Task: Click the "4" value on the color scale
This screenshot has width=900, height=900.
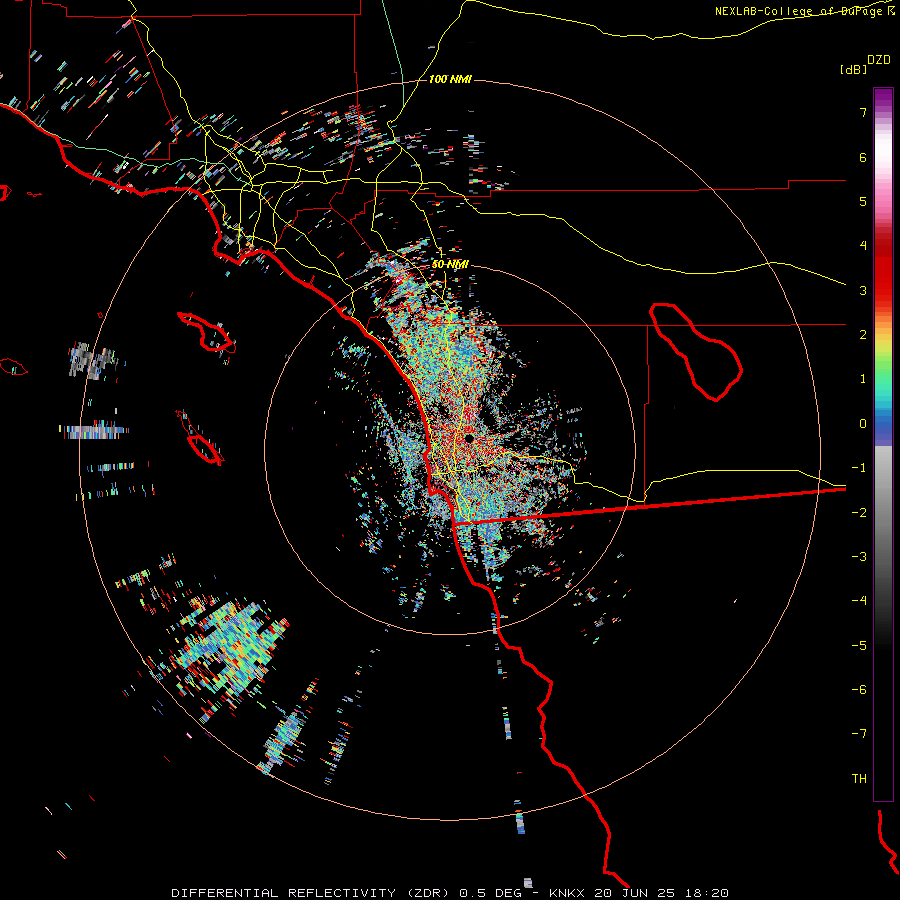Action: 863,246
